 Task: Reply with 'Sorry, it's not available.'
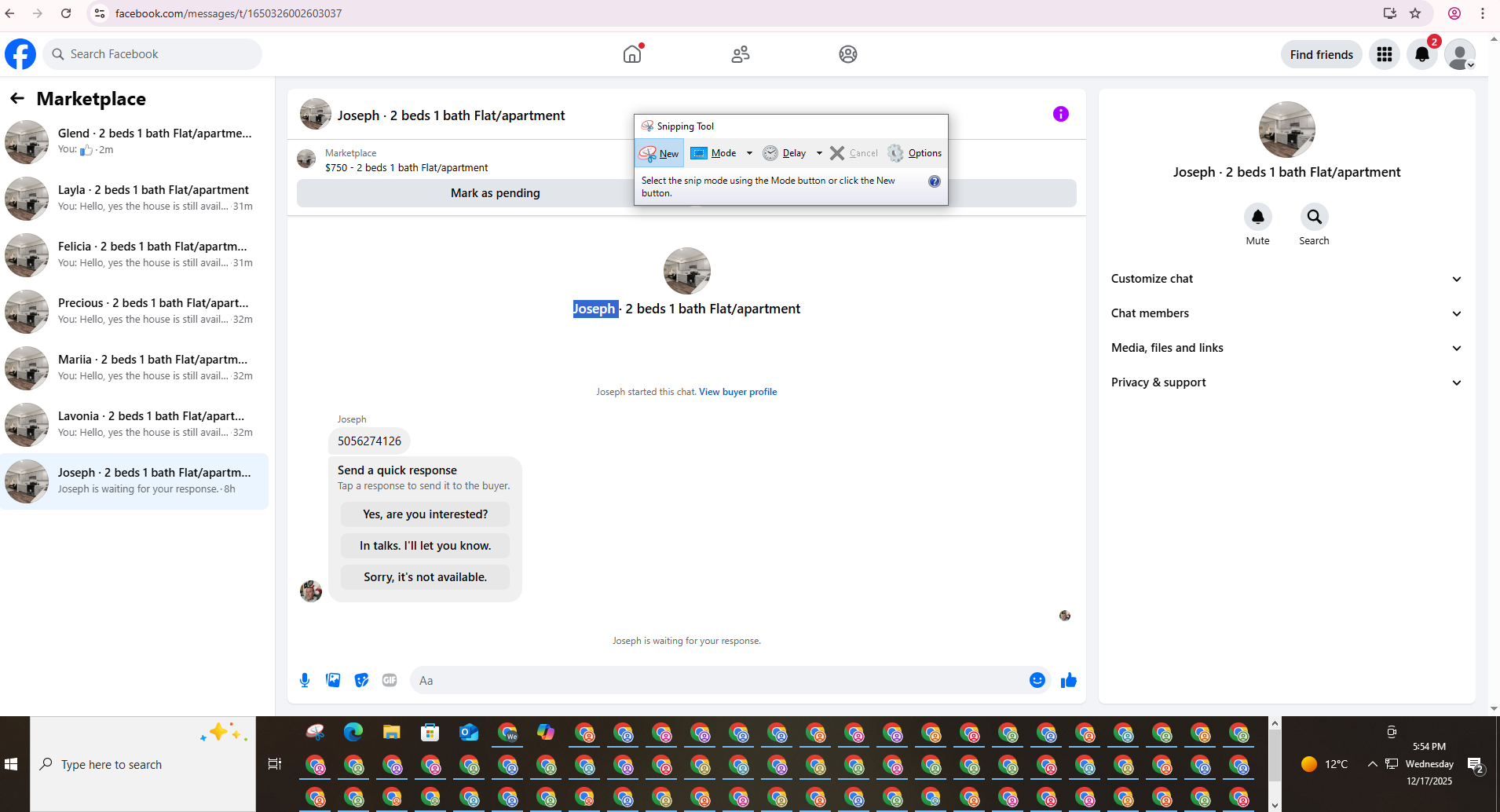pyautogui.click(x=425, y=577)
